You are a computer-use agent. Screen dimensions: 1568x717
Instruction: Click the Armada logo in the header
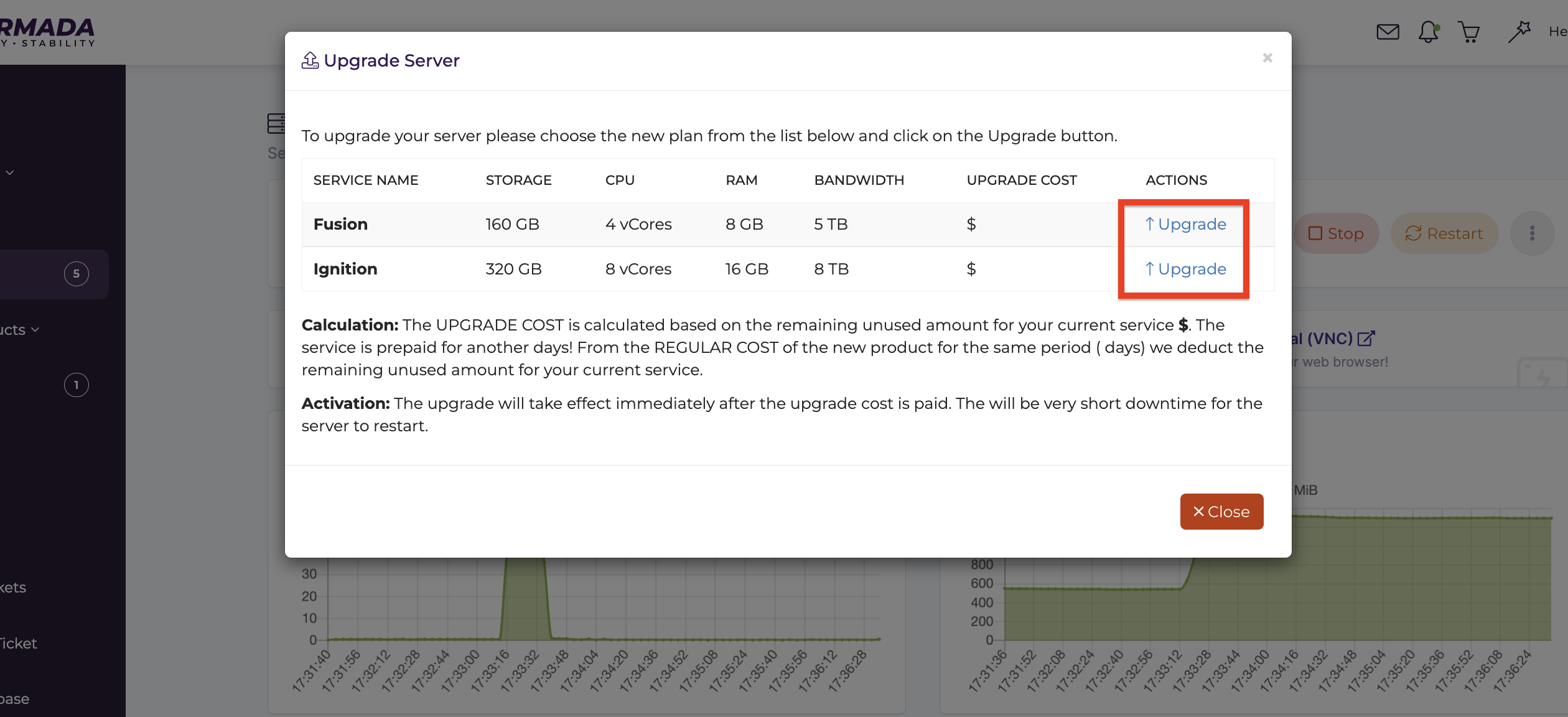(x=47, y=32)
